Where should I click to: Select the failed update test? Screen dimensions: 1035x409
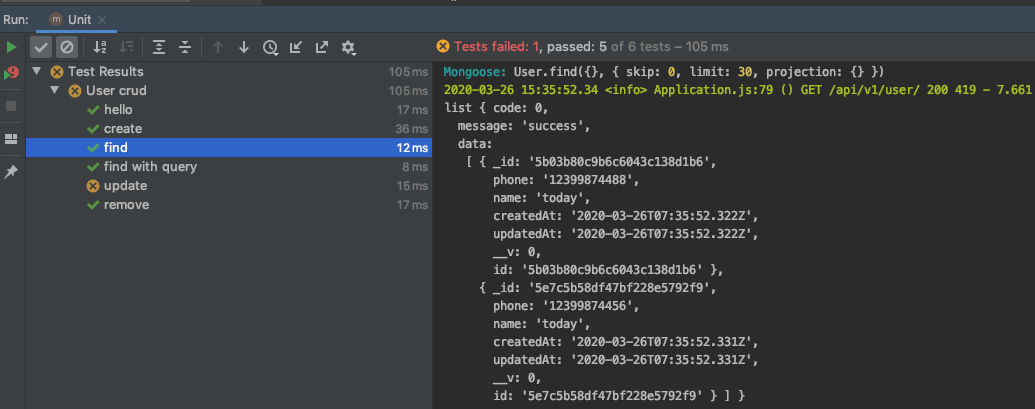click(125, 186)
